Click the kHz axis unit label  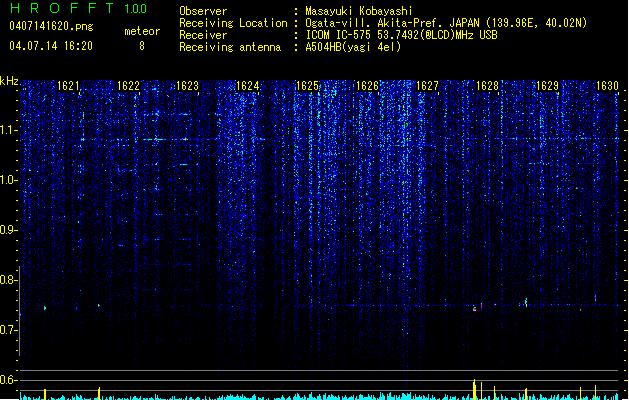[9, 81]
